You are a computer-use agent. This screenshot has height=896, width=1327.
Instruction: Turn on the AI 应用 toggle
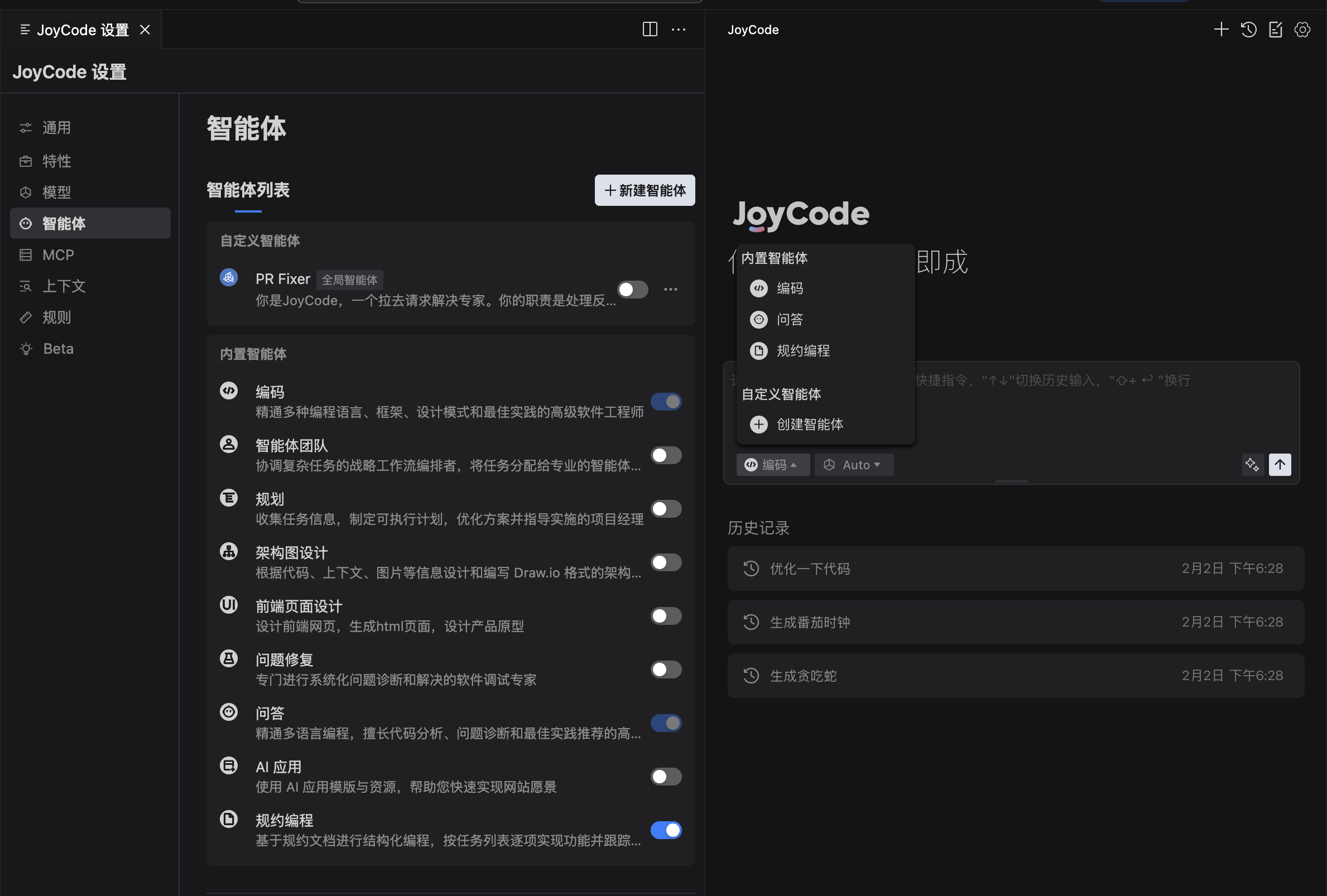tap(666, 777)
